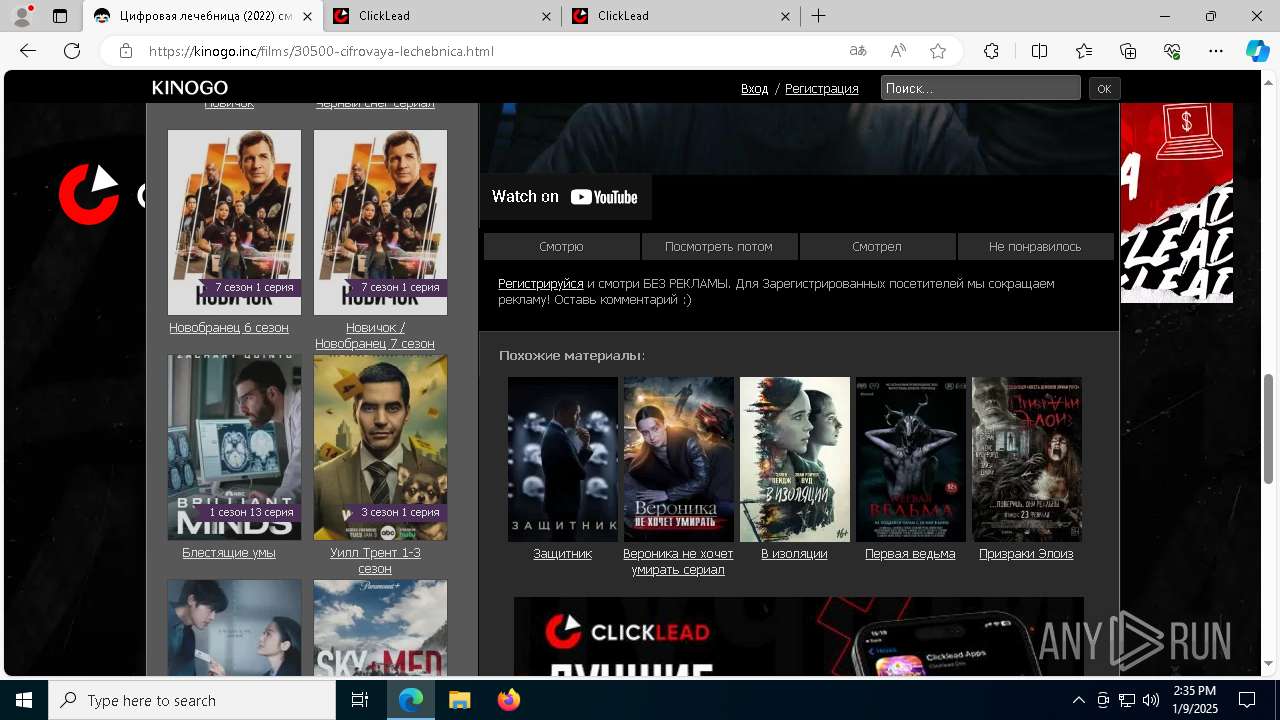
Task: Open the Защитник poster thumbnail
Action: 562,459
